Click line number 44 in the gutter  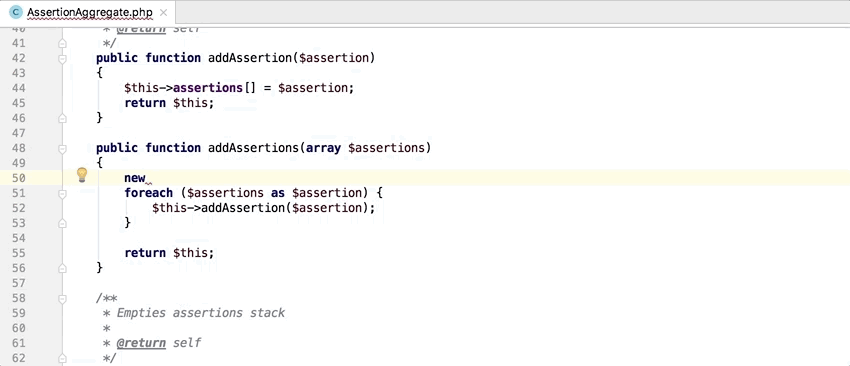point(18,88)
